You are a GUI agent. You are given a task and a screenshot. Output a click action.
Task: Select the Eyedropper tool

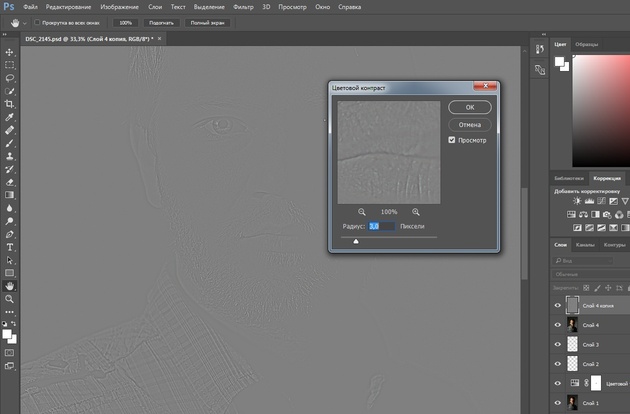[x=10, y=117]
